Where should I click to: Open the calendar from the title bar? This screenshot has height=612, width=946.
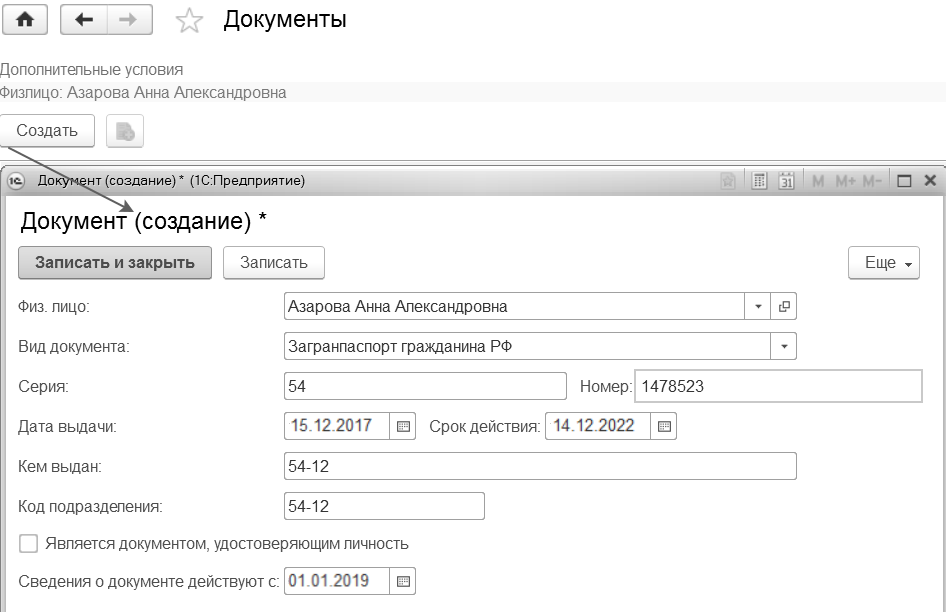(787, 181)
